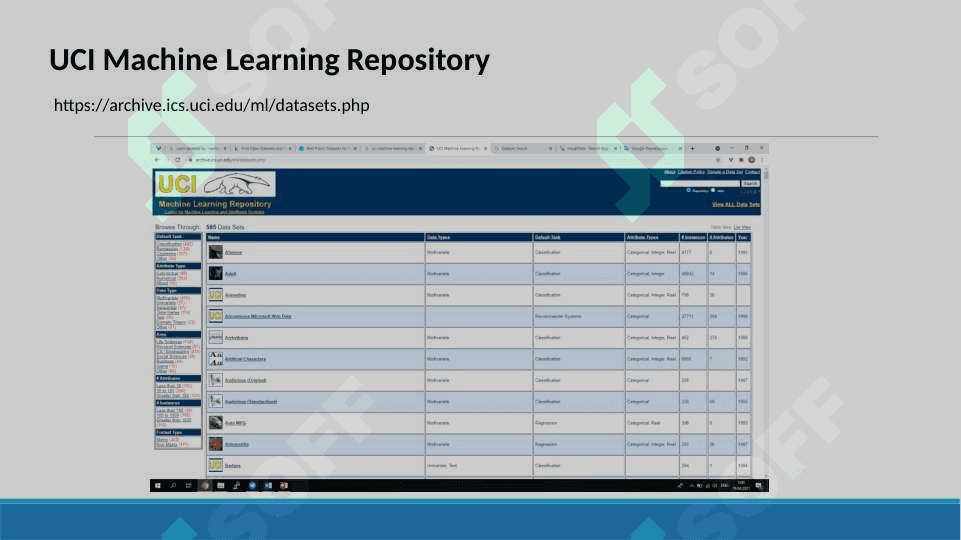The image size is (961, 540).
Task: Switch to UCI Machine Learning browser tab
Action: [x=457, y=148]
